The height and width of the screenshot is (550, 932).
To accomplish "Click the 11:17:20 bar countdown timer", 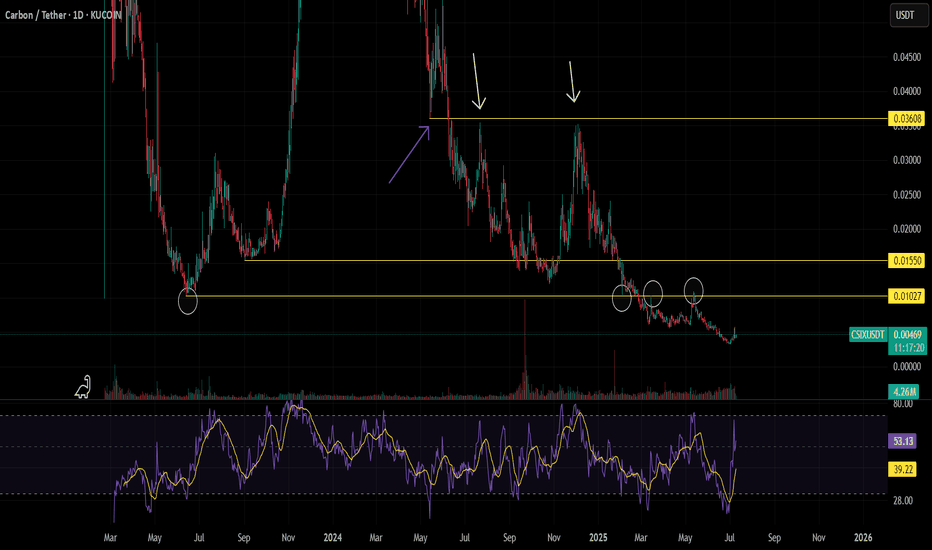I will (x=907, y=348).
